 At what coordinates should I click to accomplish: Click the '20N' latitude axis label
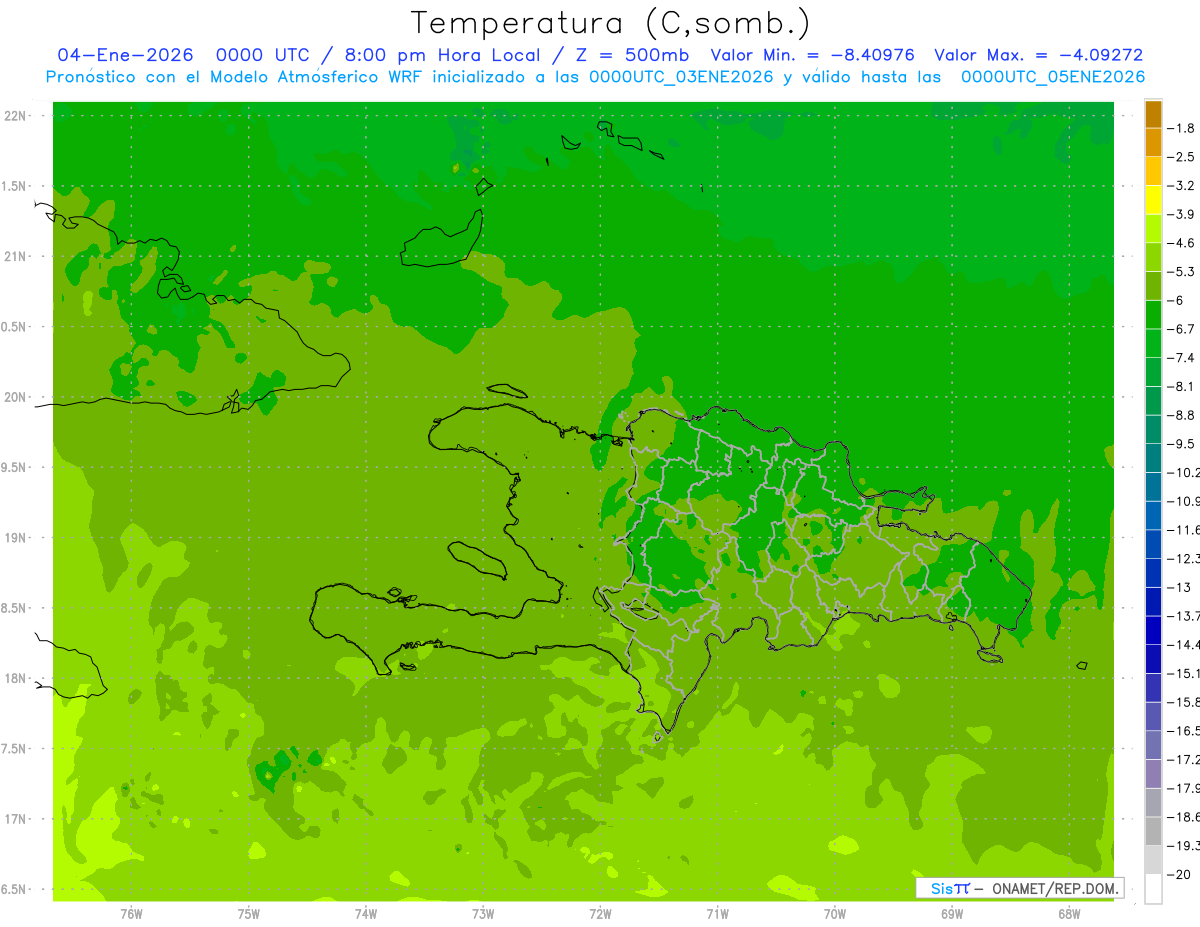tap(16, 397)
